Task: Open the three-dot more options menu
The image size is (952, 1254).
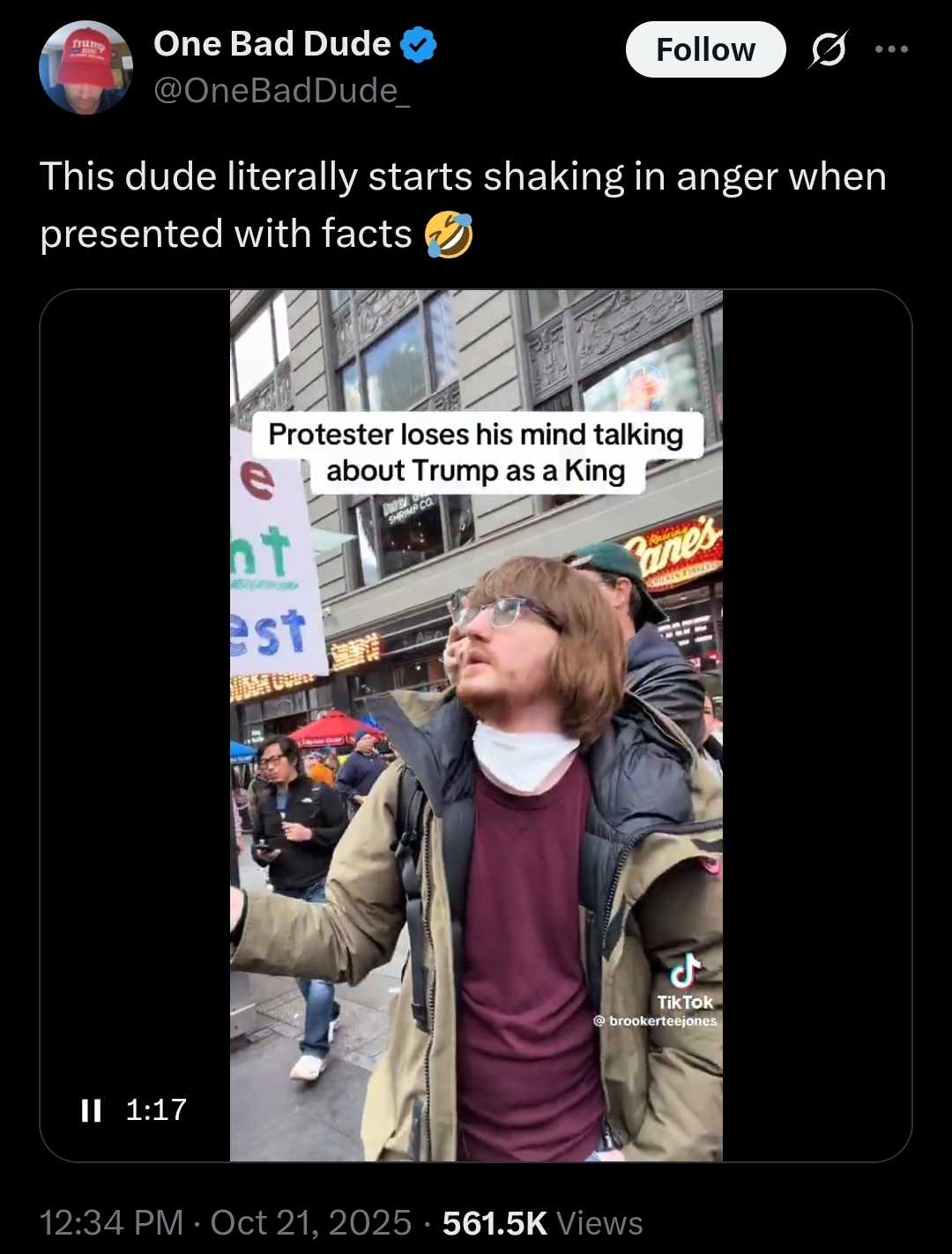Action: [891, 49]
